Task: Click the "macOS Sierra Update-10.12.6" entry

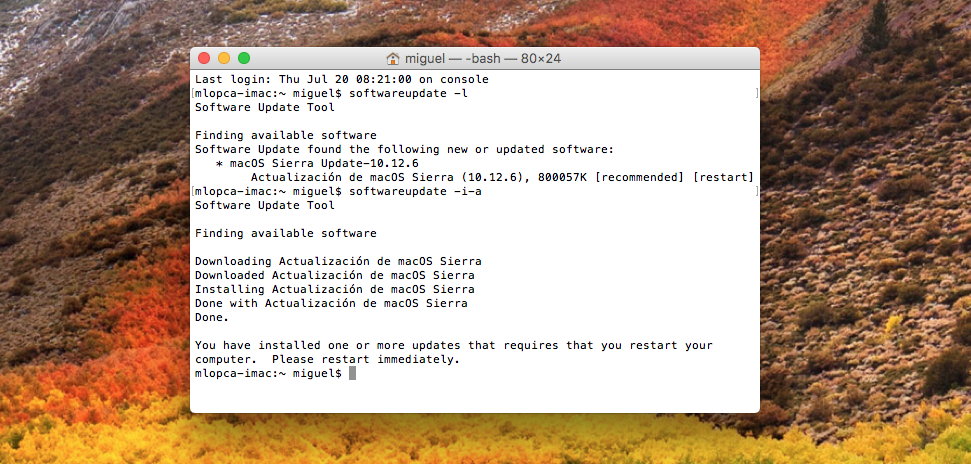Action: 324,163
